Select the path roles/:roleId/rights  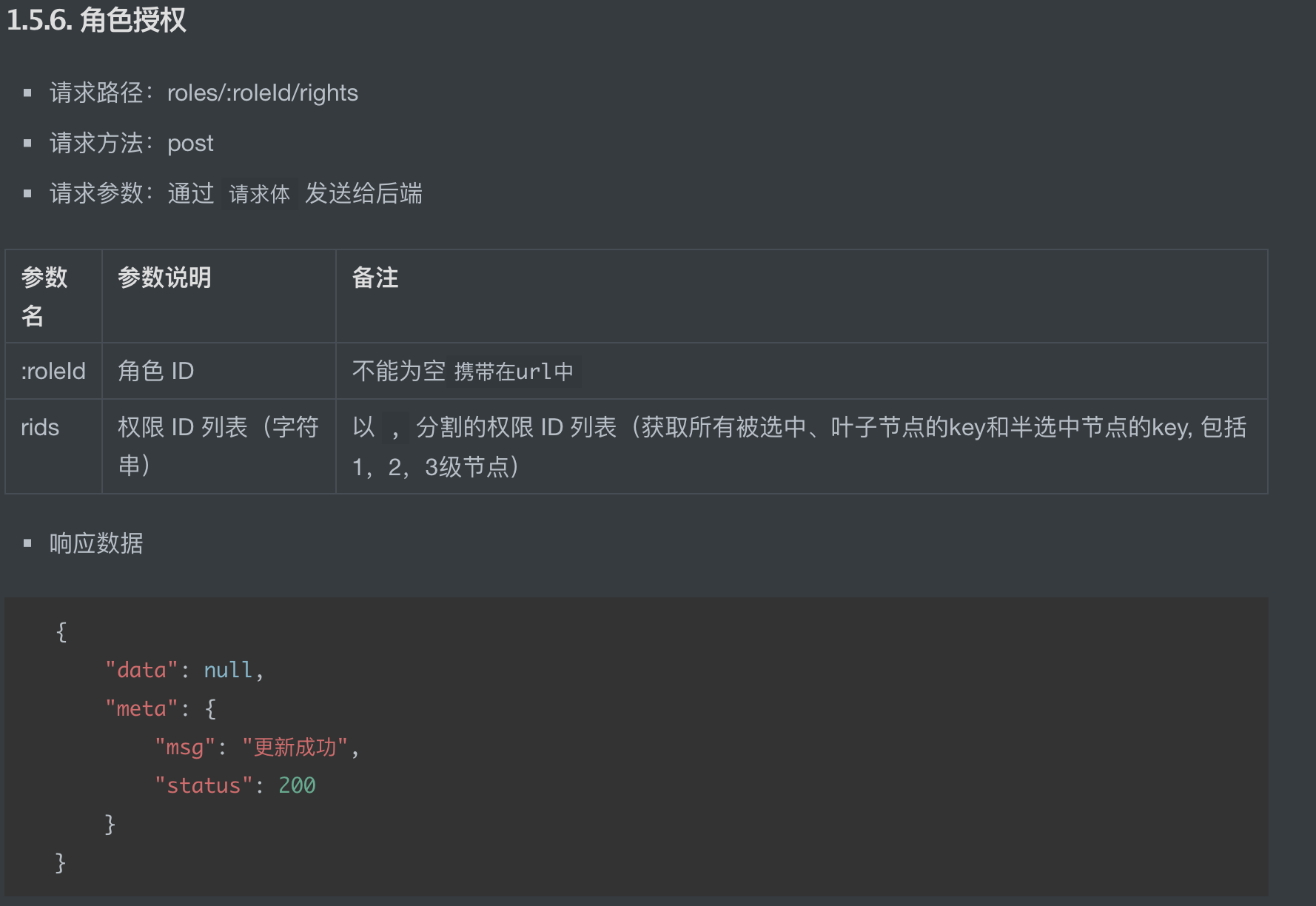click(x=263, y=93)
